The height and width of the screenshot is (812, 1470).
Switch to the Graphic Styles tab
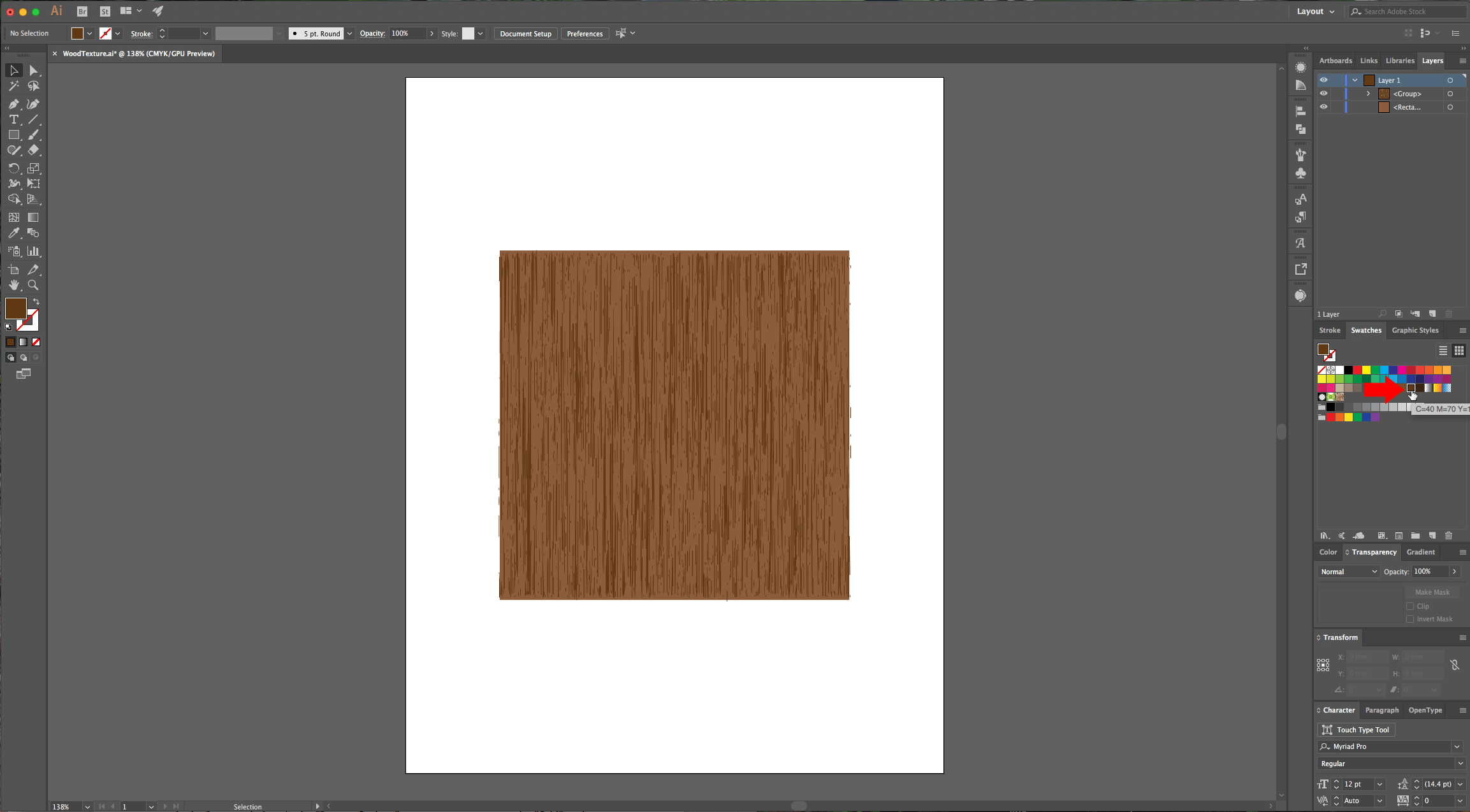coord(1415,330)
